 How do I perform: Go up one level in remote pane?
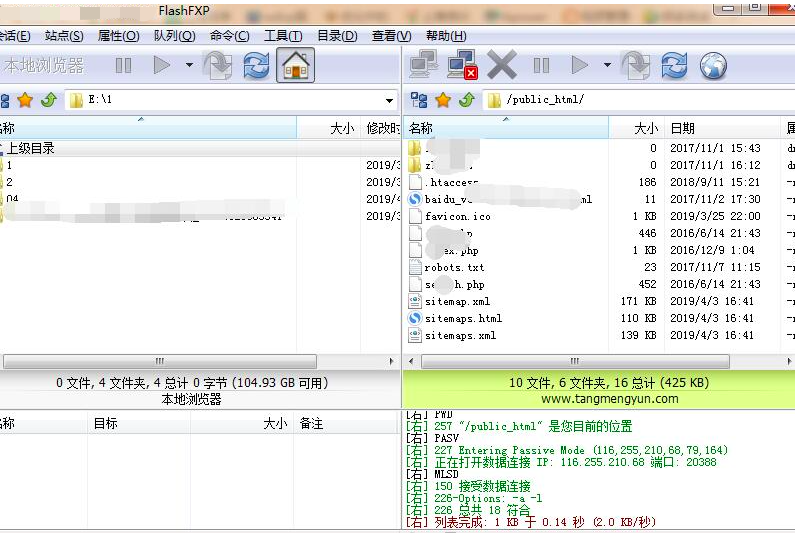(x=467, y=100)
